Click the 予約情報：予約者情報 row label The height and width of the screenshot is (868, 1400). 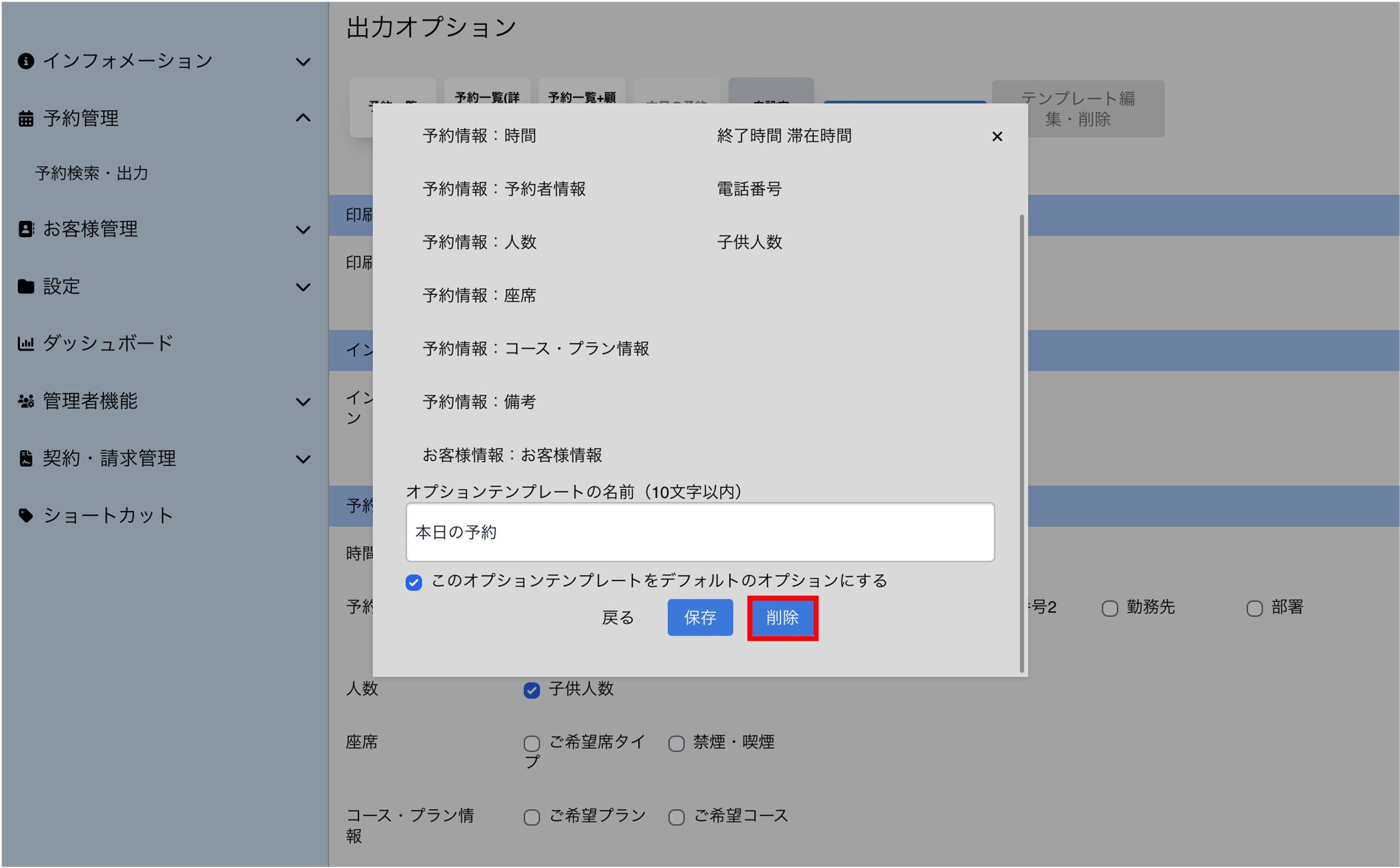pos(504,189)
